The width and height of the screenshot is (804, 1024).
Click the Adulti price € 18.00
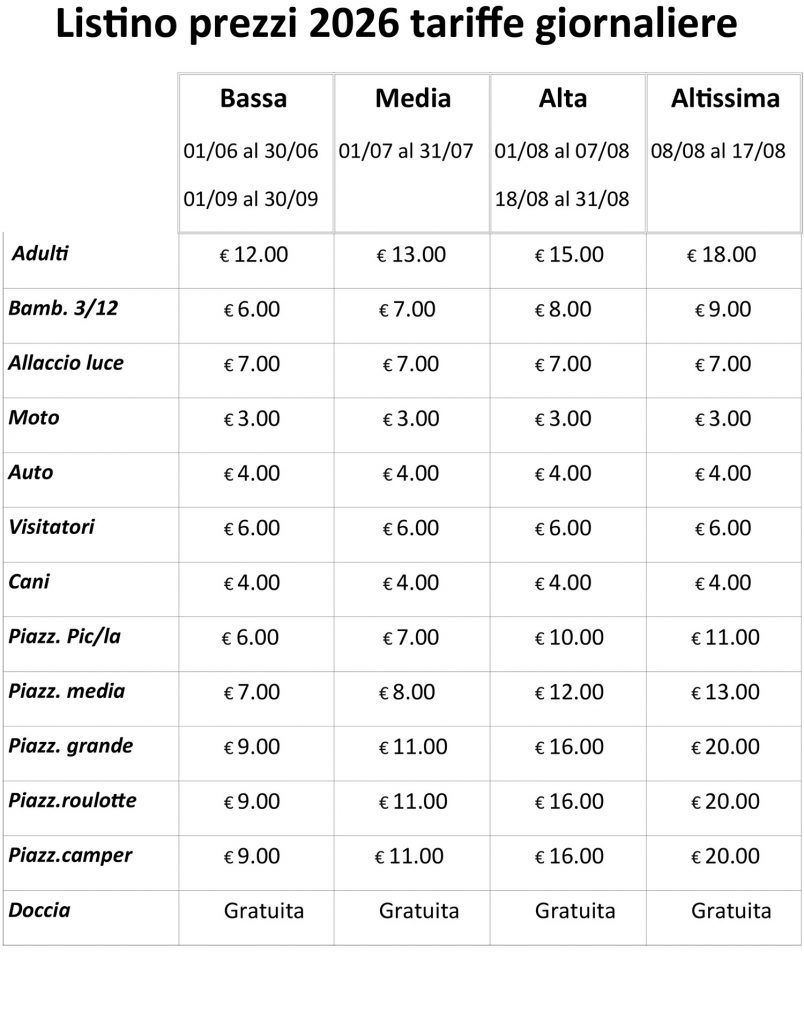(721, 255)
